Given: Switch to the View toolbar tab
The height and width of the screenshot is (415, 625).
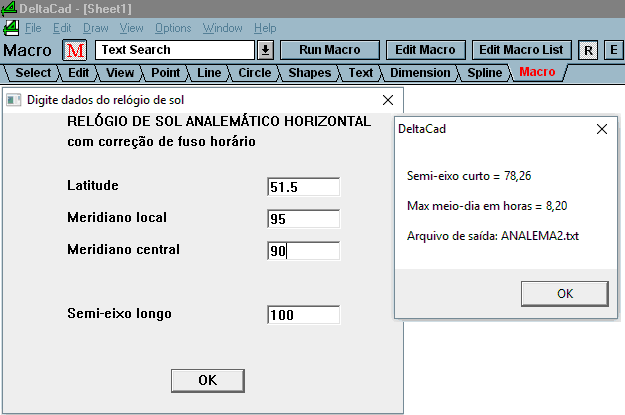Looking at the screenshot, I should click(x=120, y=73).
